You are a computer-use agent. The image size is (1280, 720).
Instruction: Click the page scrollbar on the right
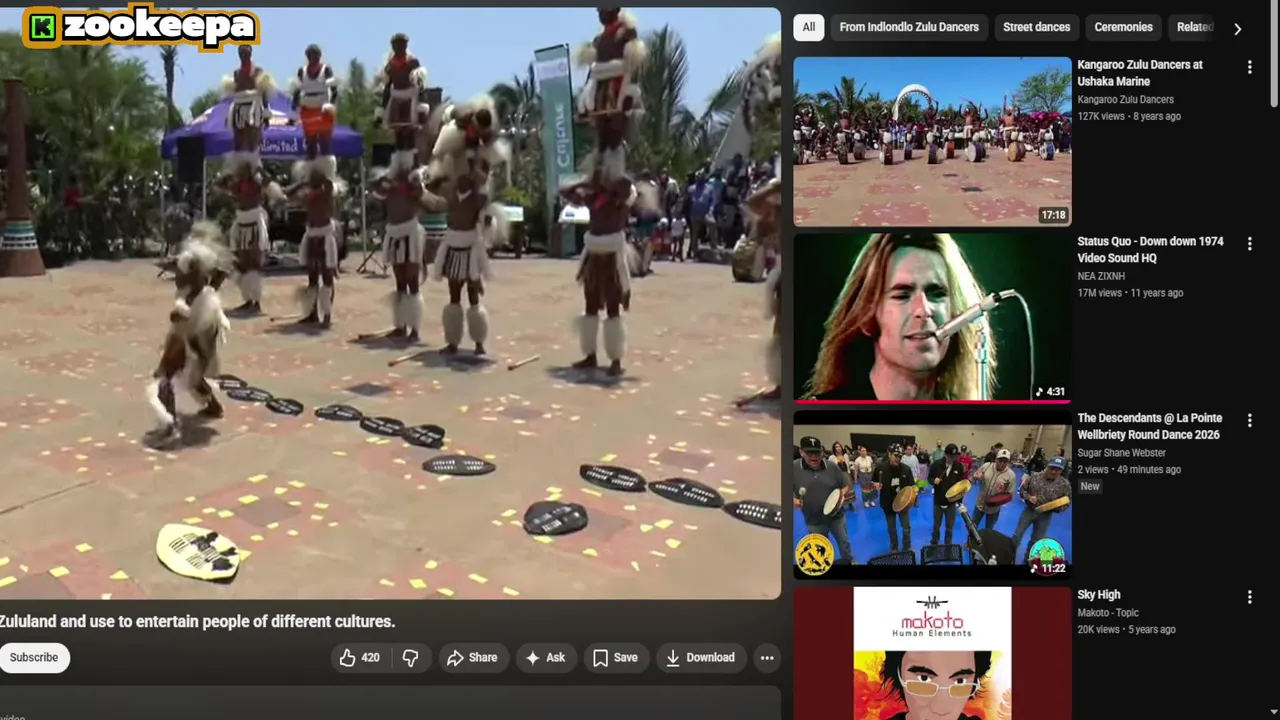pyautogui.click(x=1274, y=55)
